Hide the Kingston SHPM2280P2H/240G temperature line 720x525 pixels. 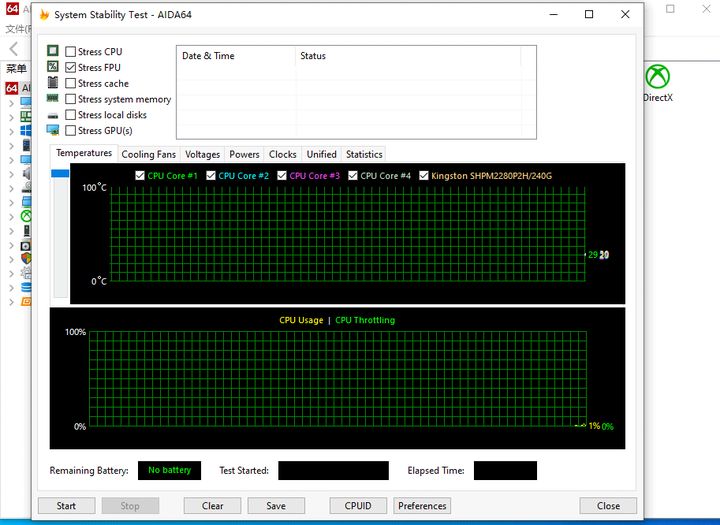pyautogui.click(x=424, y=176)
